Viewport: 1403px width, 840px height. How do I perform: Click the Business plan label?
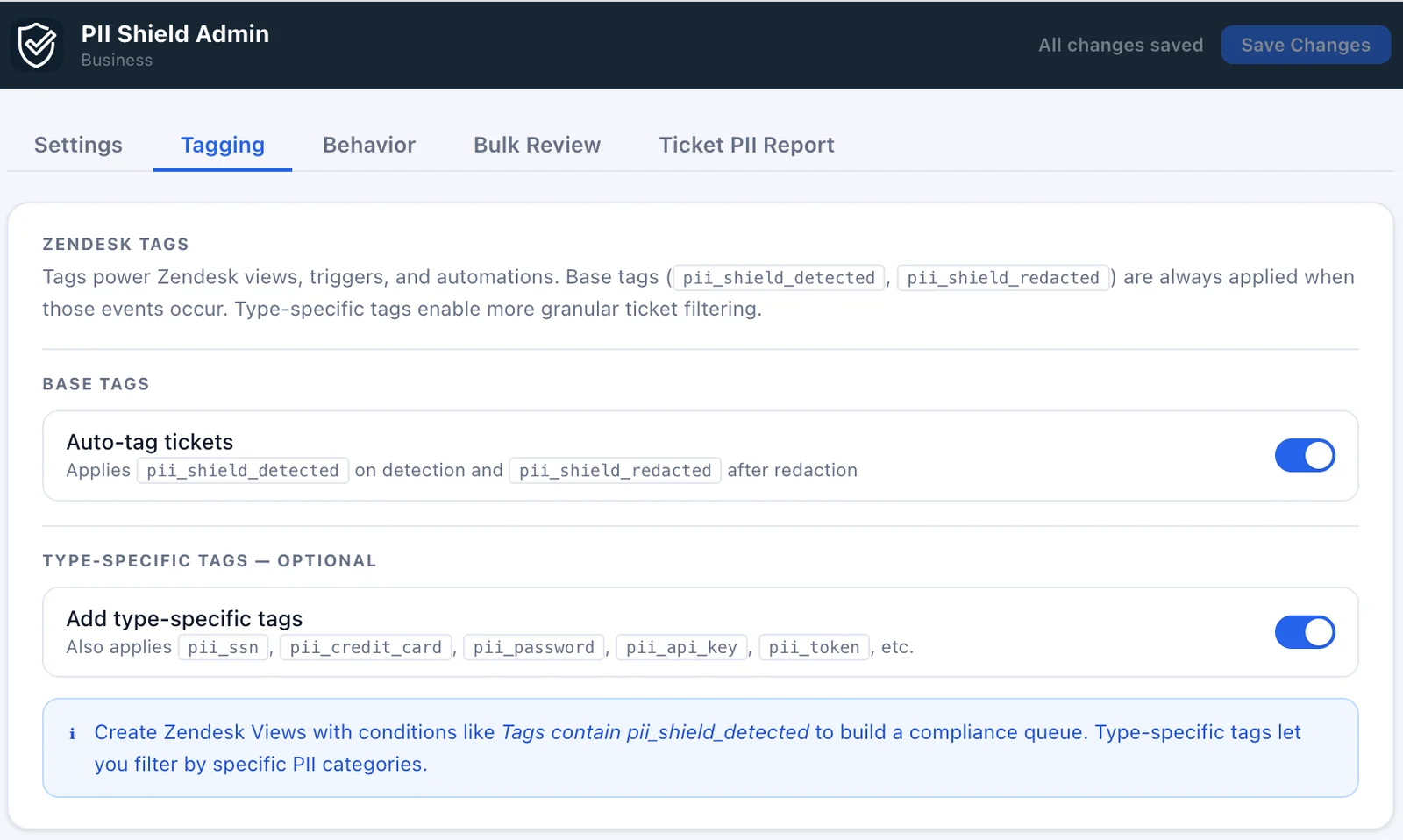coord(117,61)
